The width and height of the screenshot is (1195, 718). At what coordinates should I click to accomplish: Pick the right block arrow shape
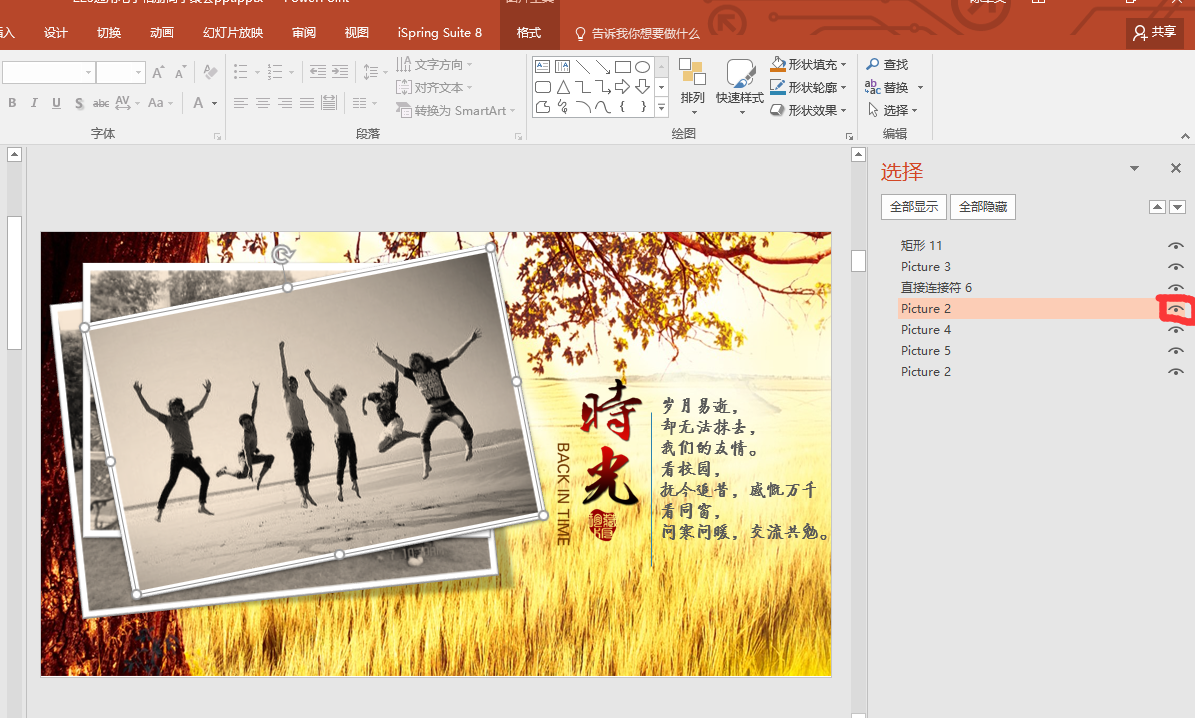[623, 87]
